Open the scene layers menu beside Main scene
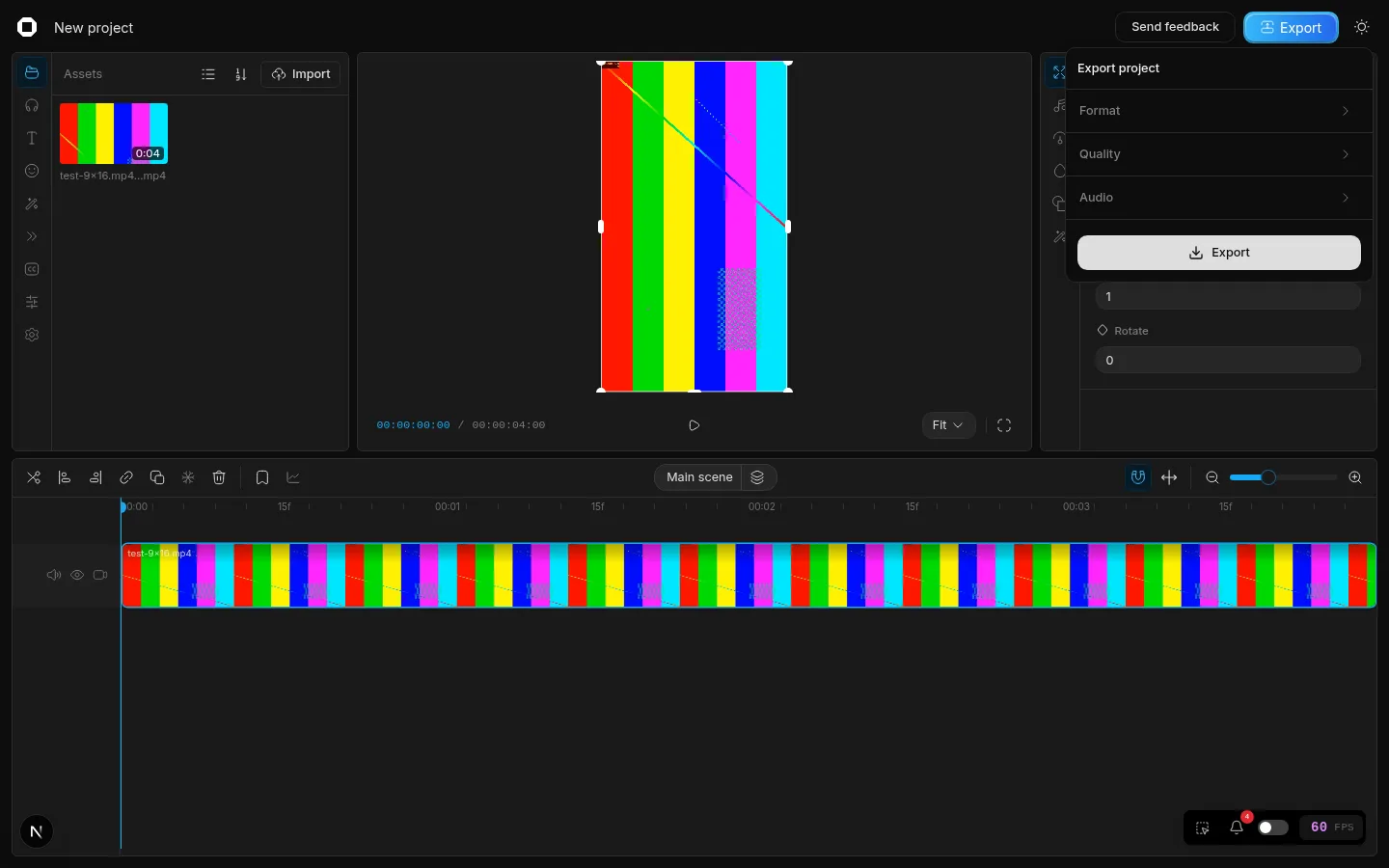The height and width of the screenshot is (868, 1389). click(757, 477)
